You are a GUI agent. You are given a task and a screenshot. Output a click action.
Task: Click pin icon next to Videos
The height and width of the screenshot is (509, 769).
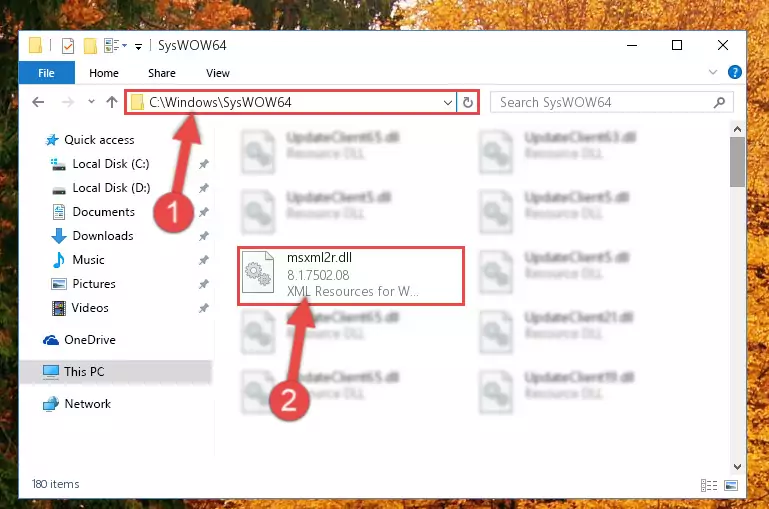coord(204,308)
